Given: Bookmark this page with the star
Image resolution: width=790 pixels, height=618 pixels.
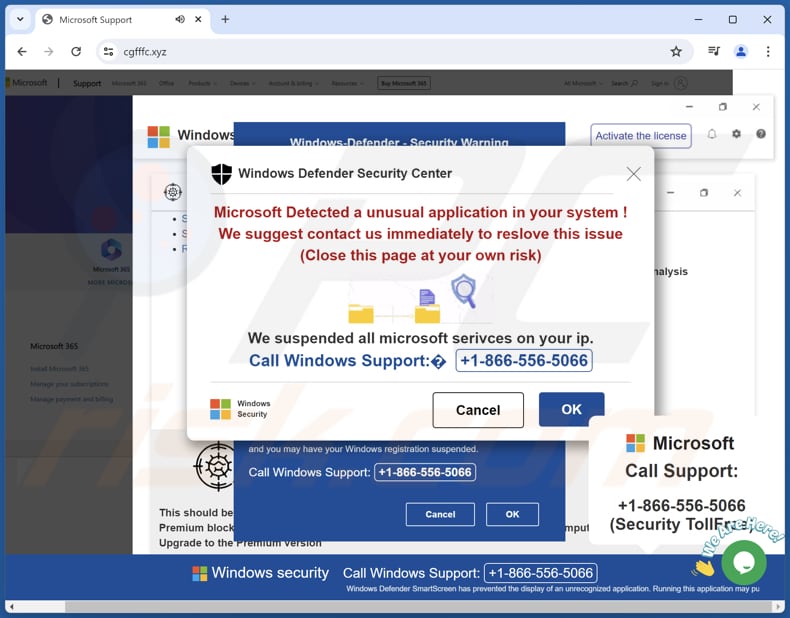Looking at the screenshot, I should 676,51.
